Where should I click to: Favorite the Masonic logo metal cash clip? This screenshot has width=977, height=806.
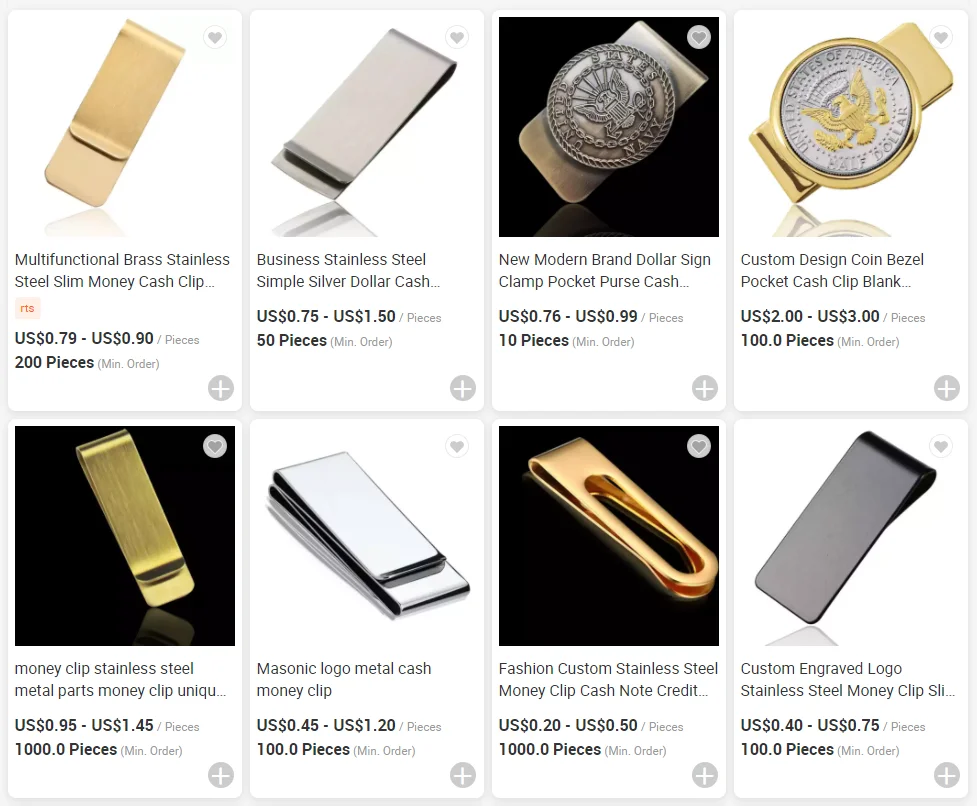(x=457, y=446)
